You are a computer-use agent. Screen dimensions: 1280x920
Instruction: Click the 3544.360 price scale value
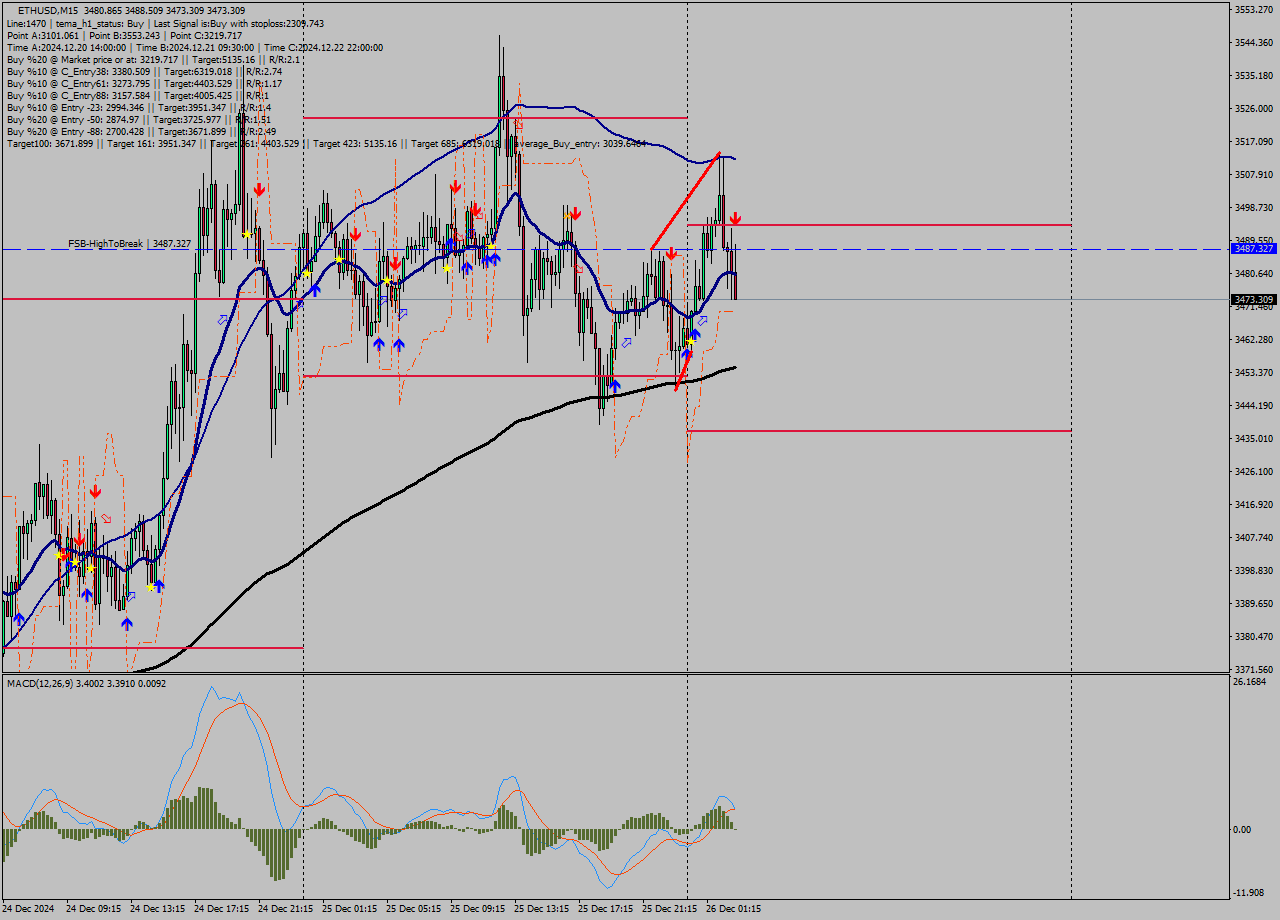tap(1254, 42)
